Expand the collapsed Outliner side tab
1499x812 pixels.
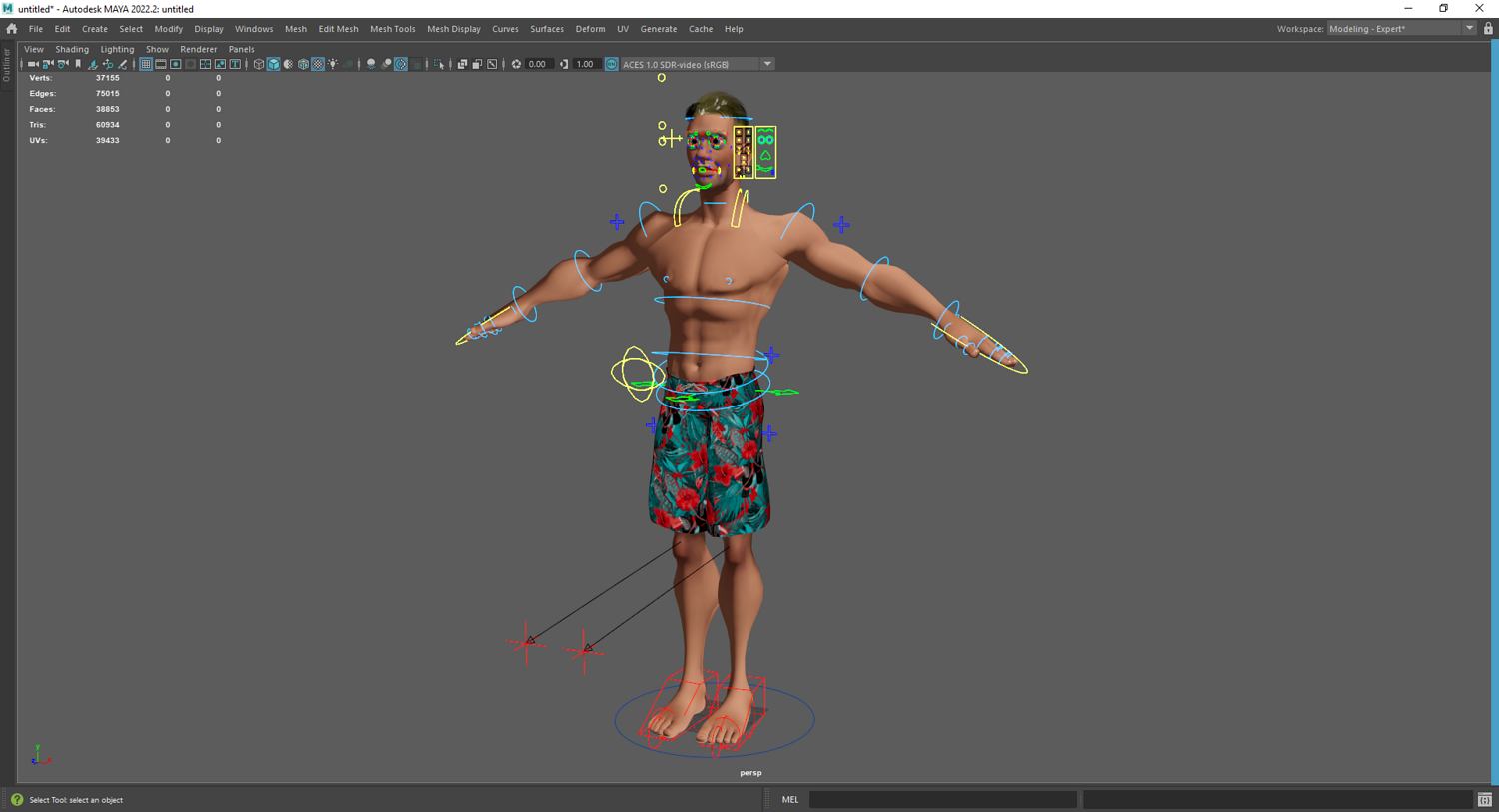click(x=6, y=66)
